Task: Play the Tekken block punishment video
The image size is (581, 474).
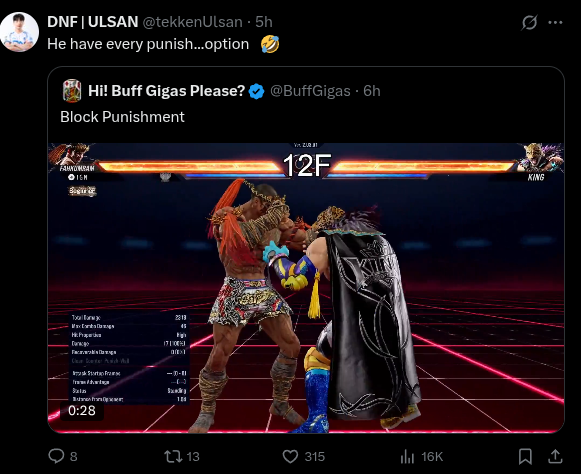Action: pyautogui.click(x=306, y=288)
